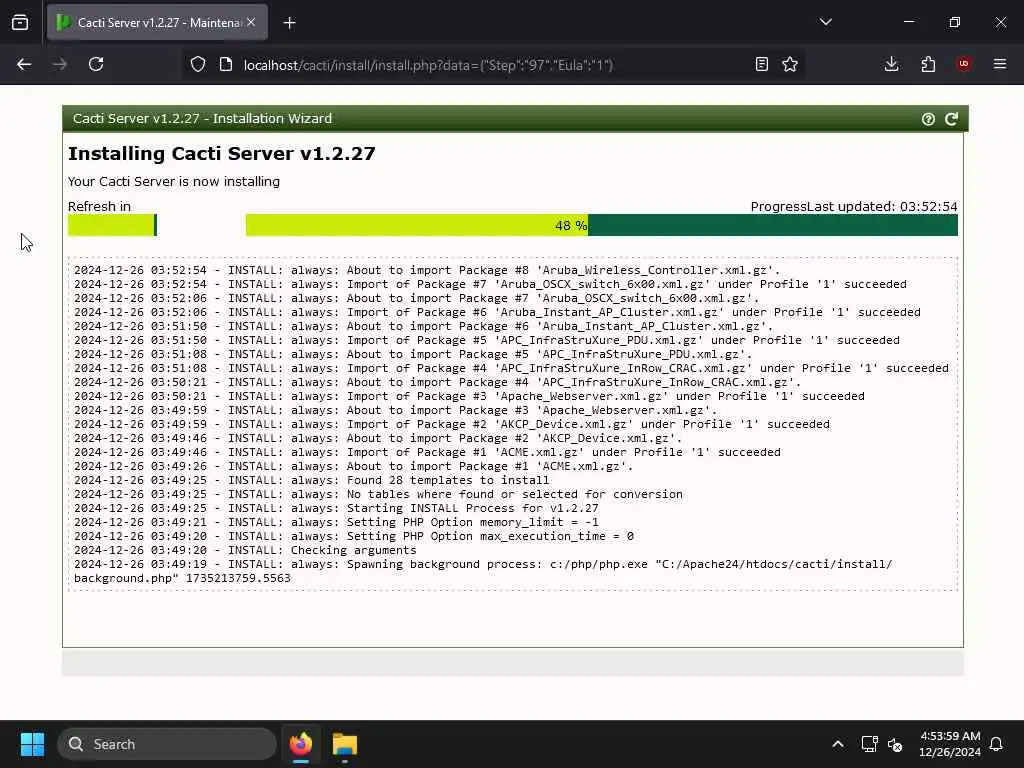
Task: Open Firefox from the taskbar
Action: pos(301,744)
